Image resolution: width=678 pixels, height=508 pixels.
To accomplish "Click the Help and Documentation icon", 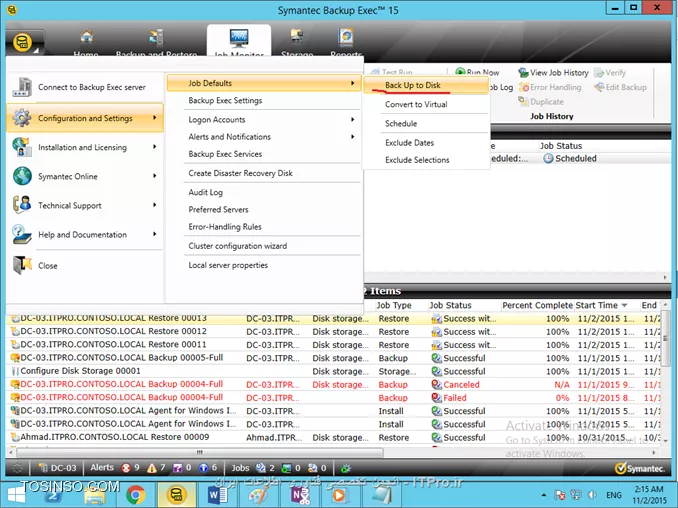I will (x=22, y=234).
